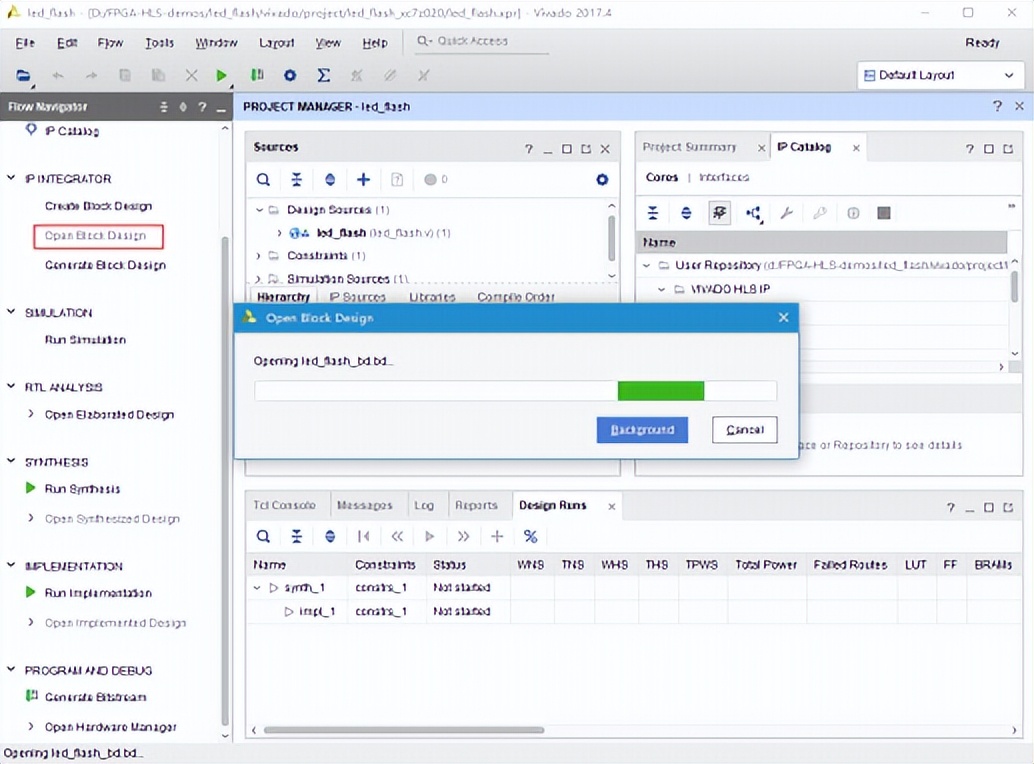This screenshot has height=764, width=1034.
Task: Click Design Runs horizontal scrollbar
Action: [404, 730]
